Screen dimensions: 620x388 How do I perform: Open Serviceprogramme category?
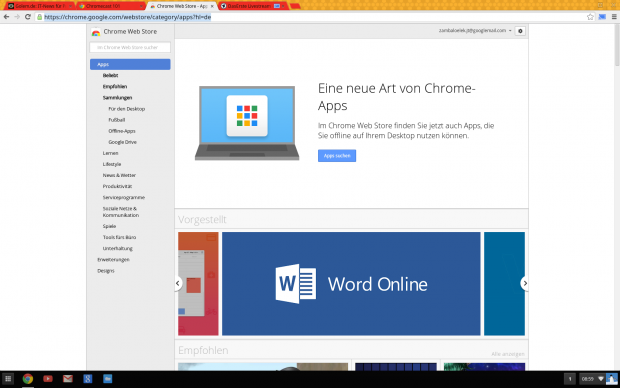pyautogui.click(x=124, y=197)
